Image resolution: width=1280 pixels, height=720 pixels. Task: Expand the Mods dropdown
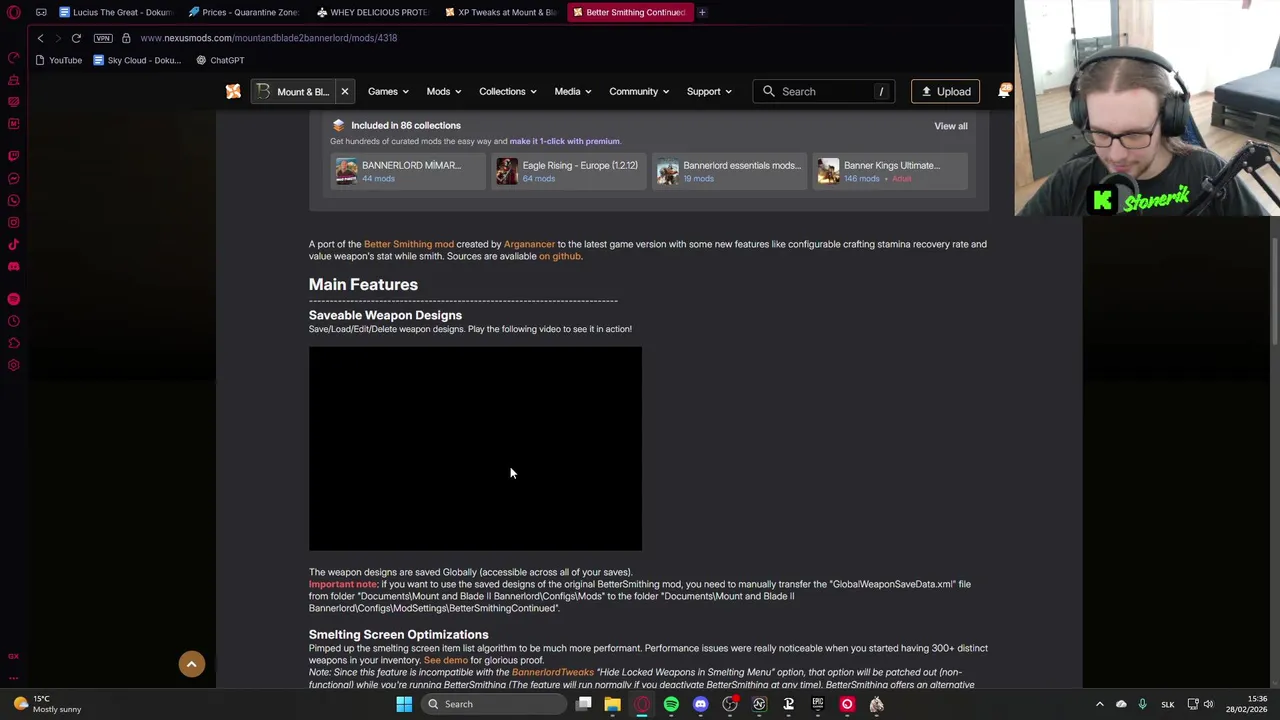444,91
